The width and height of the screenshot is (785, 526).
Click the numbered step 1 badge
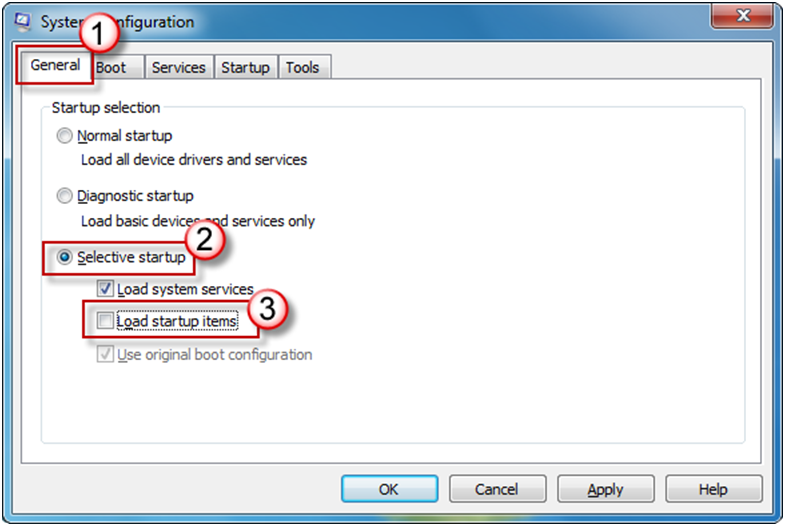(x=98, y=32)
